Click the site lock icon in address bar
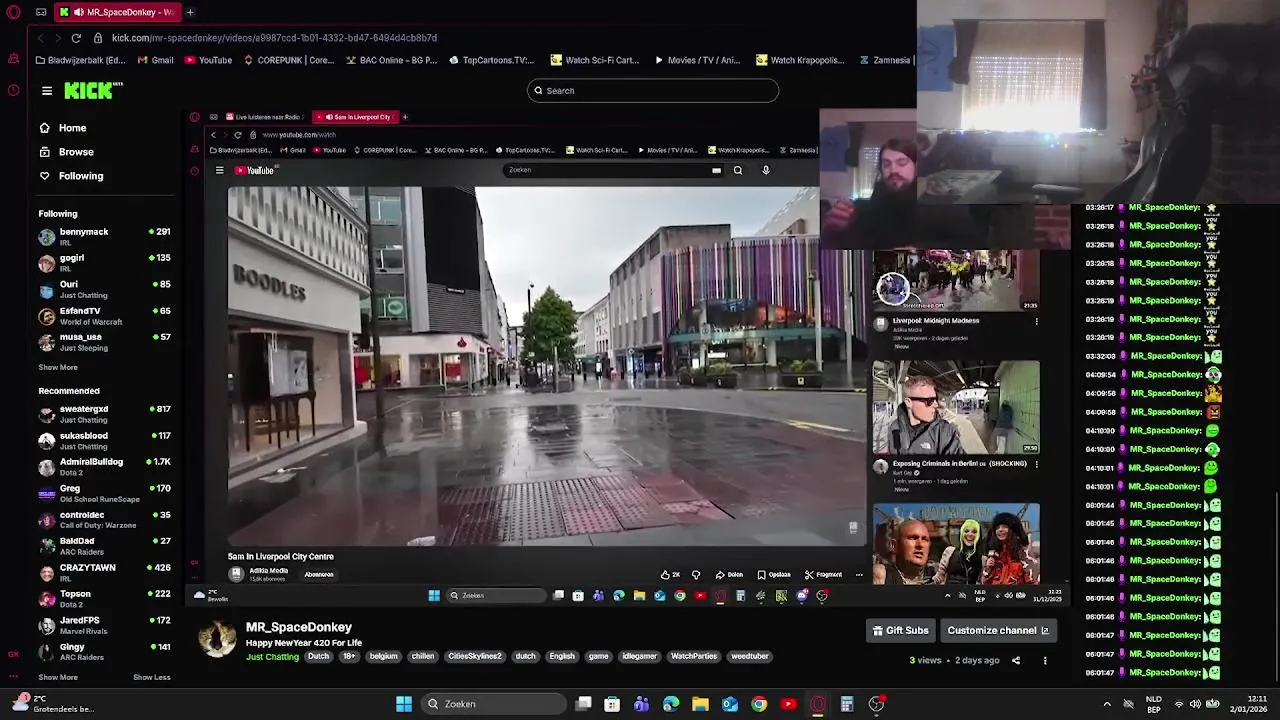The image size is (1280, 720). click(x=98, y=38)
